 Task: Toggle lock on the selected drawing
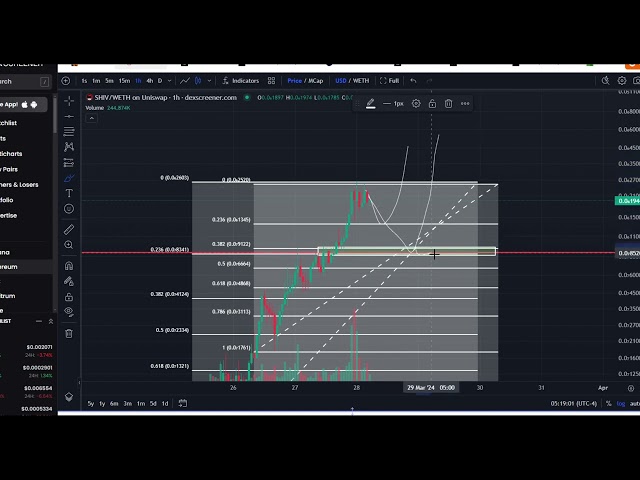point(432,103)
